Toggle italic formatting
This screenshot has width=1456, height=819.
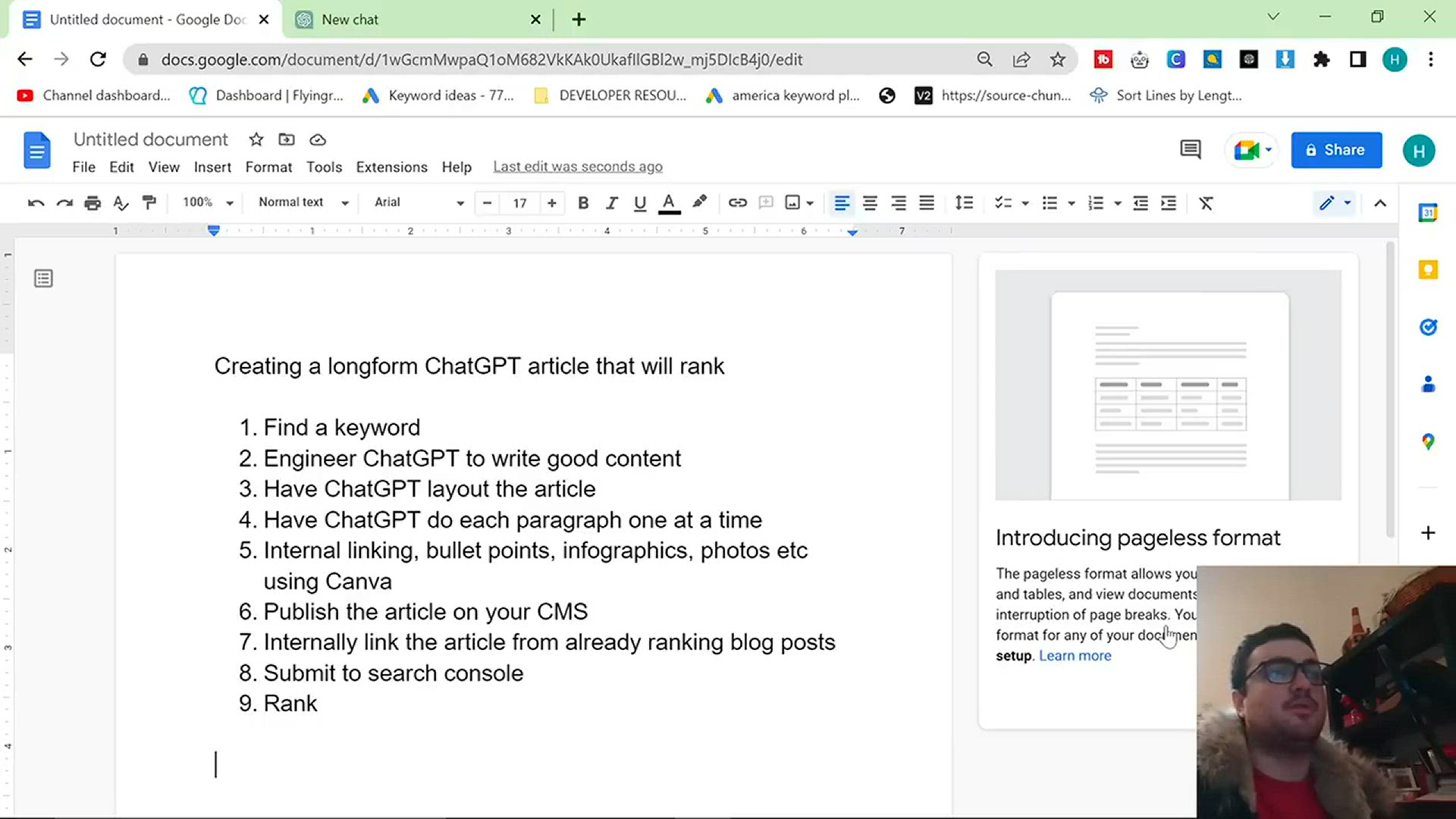[x=611, y=202]
